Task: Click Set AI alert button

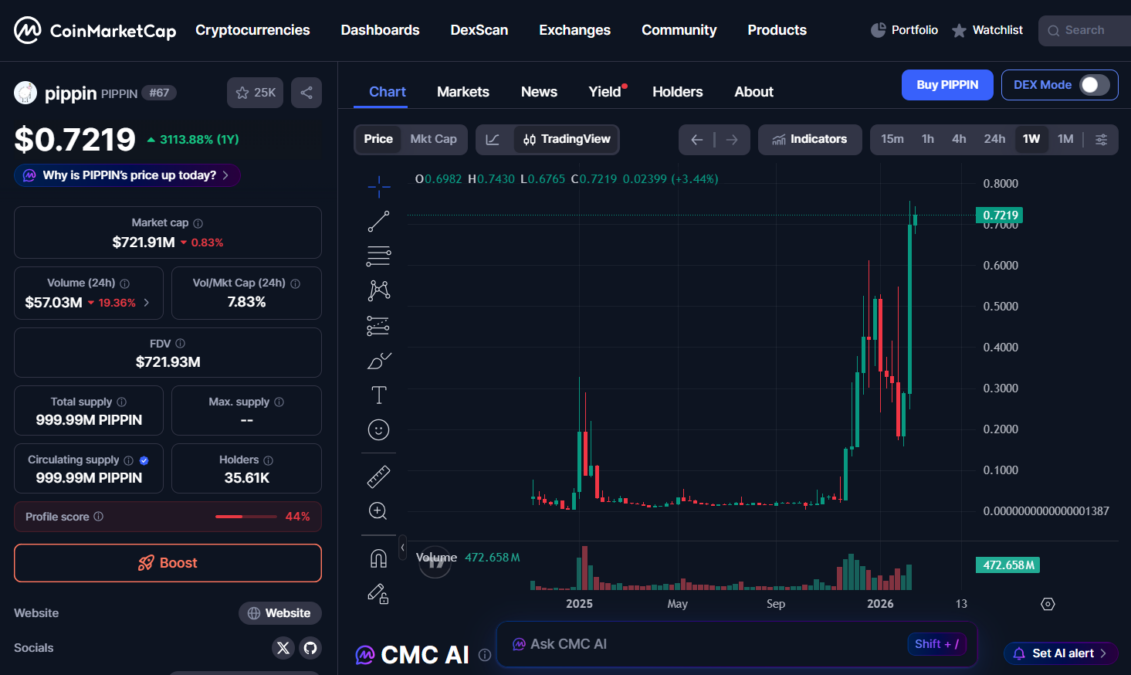Action: 1061,653
